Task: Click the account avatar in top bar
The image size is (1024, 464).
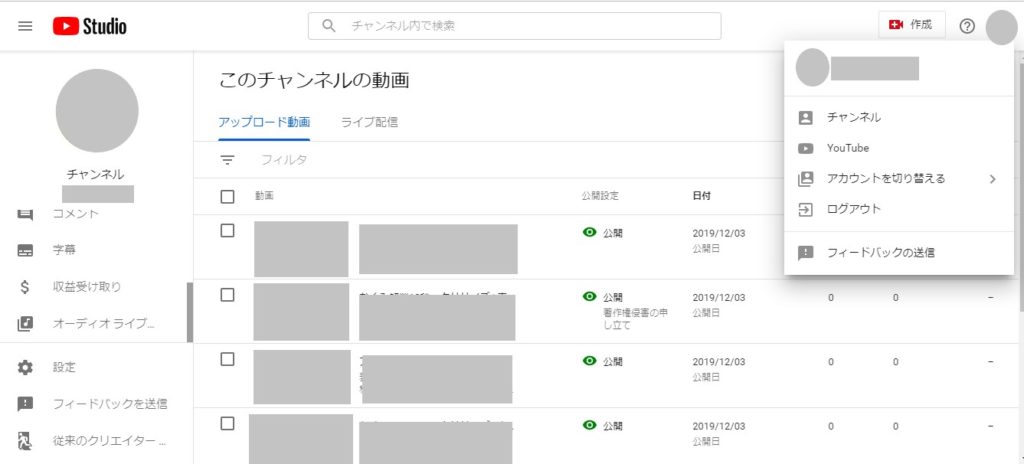Action: pos(1001,27)
